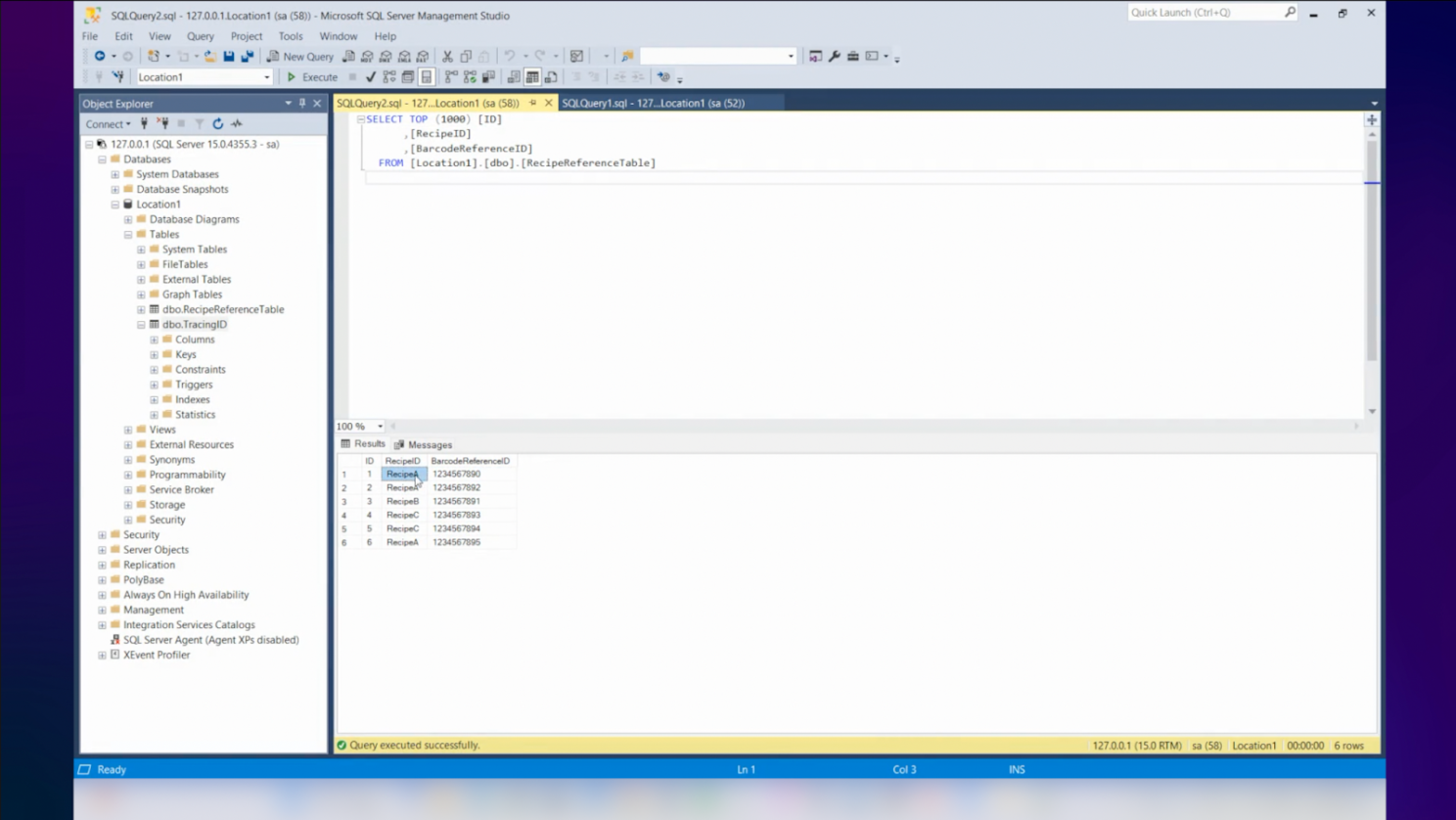Viewport: 1456px width, 820px height.
Task: Select the 1234567893 barcode cell
Action: 457,515
